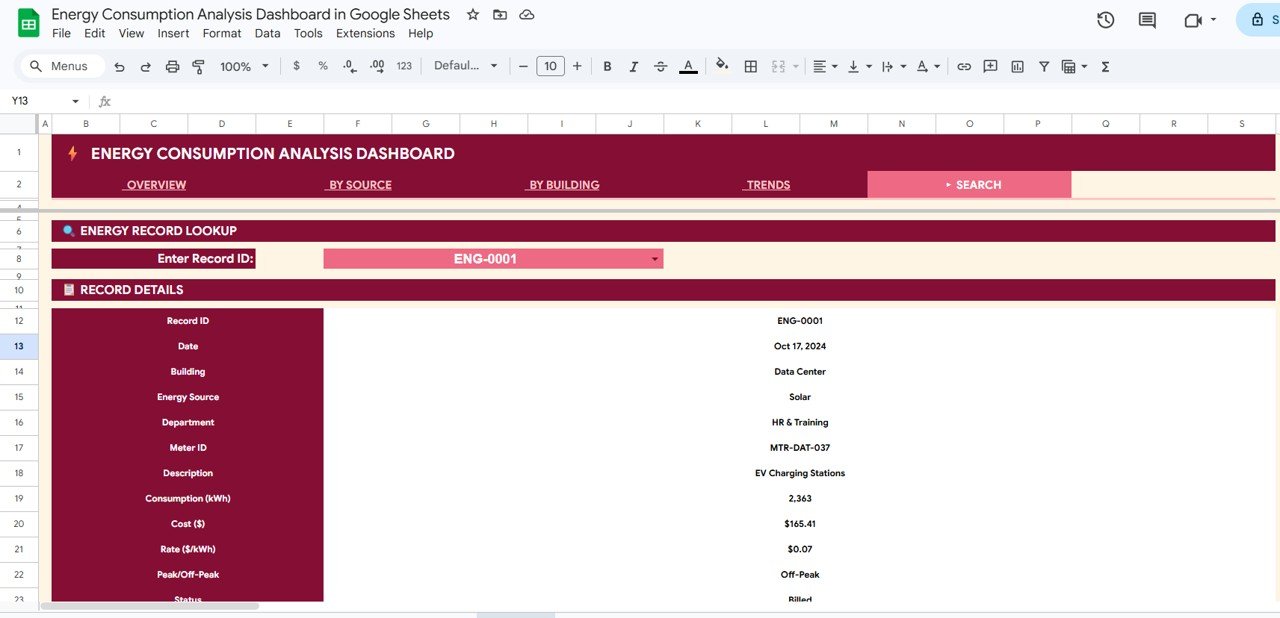Insert a comment with the comment icon
Viewport: 1280px width, 618px height.
pos(989,66)
